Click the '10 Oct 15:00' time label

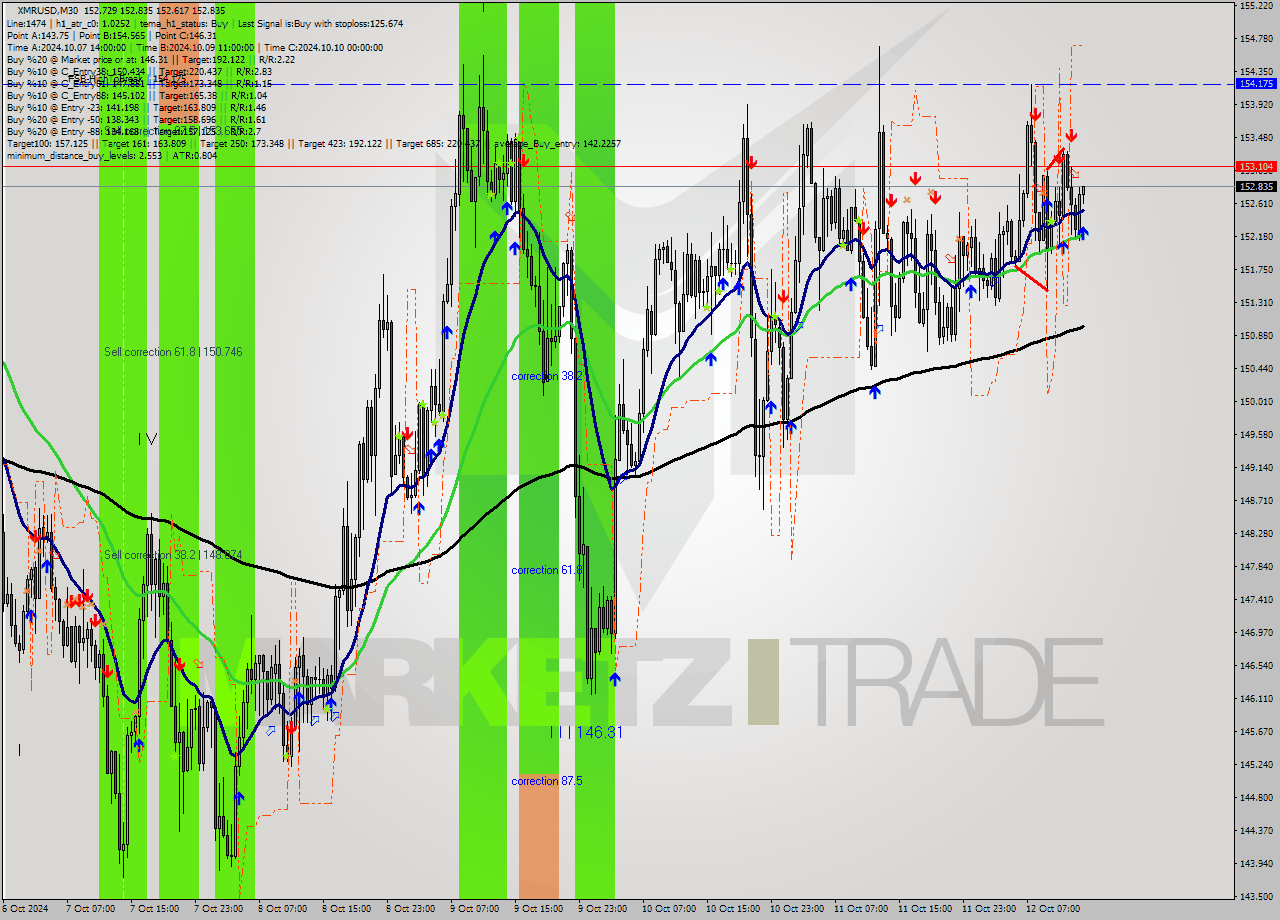[x=733, y=909]
